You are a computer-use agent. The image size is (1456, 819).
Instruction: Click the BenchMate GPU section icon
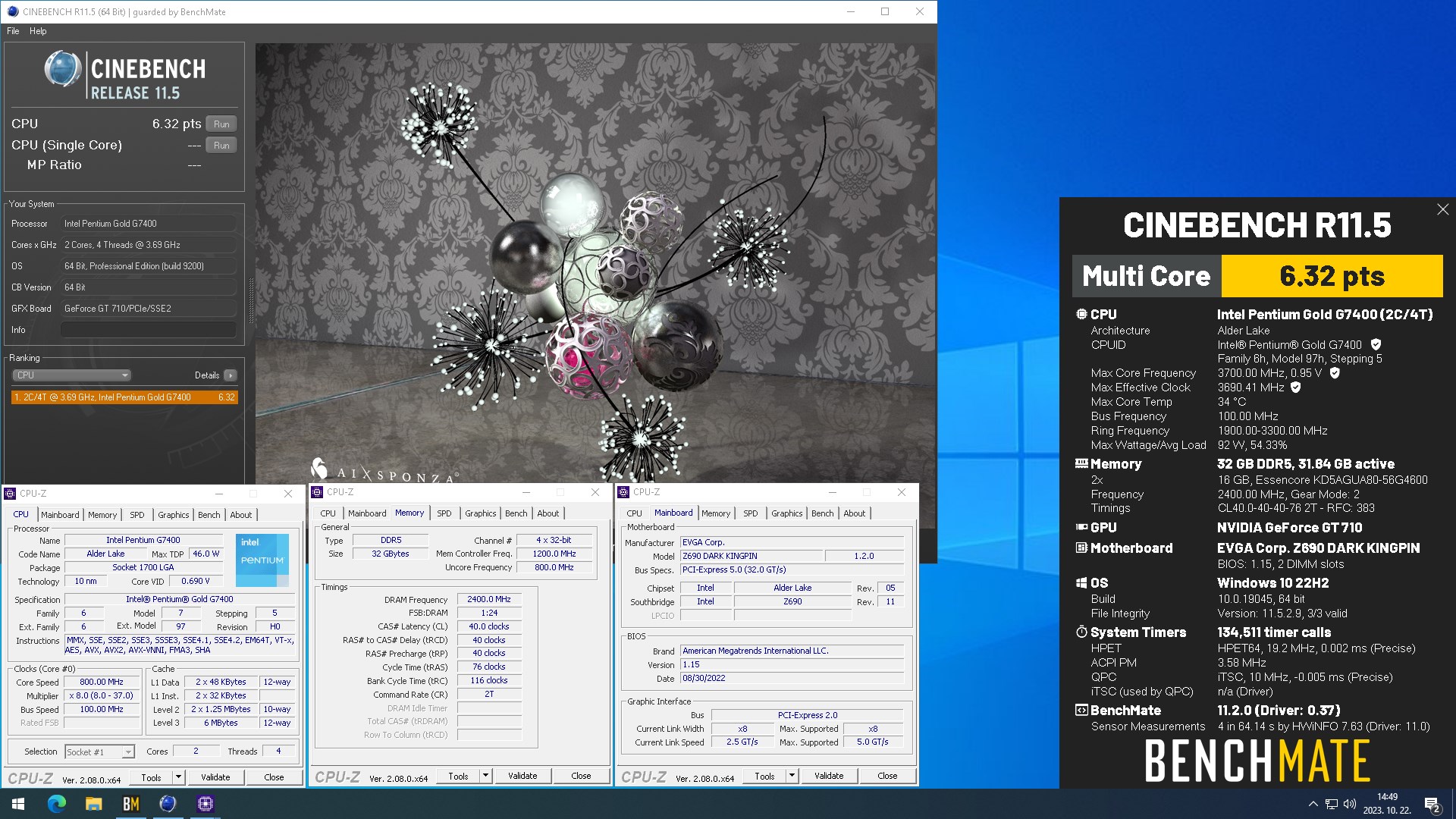point(1081,527)
